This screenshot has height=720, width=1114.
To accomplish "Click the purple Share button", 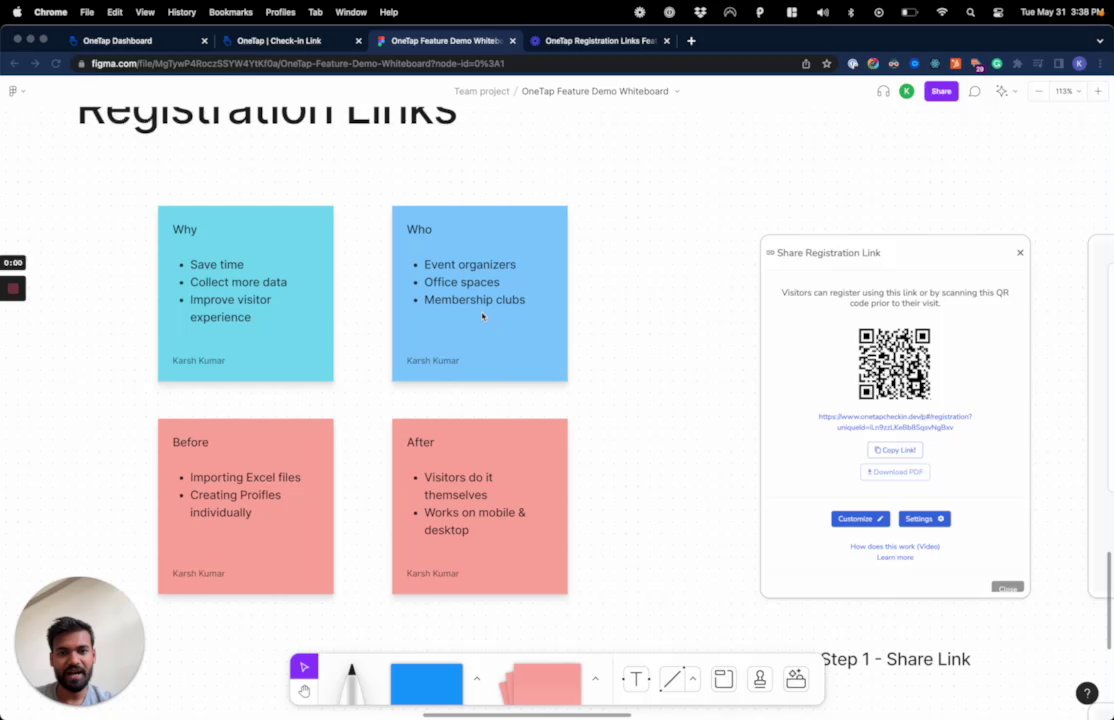I will click(x=941, y=91).
